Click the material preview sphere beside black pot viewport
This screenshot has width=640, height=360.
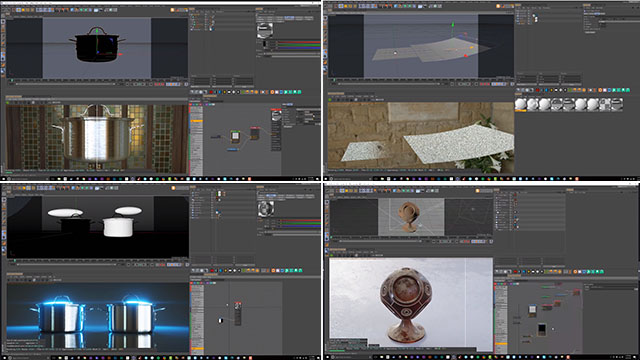[264, 30]
